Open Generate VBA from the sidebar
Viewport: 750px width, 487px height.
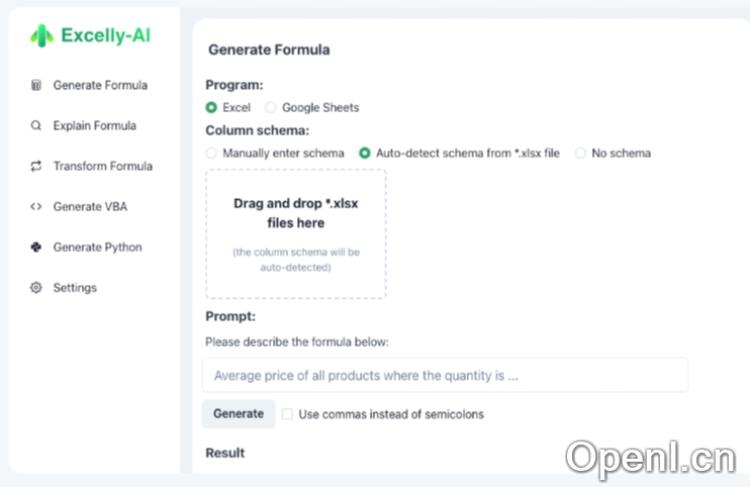click(90, 207)
